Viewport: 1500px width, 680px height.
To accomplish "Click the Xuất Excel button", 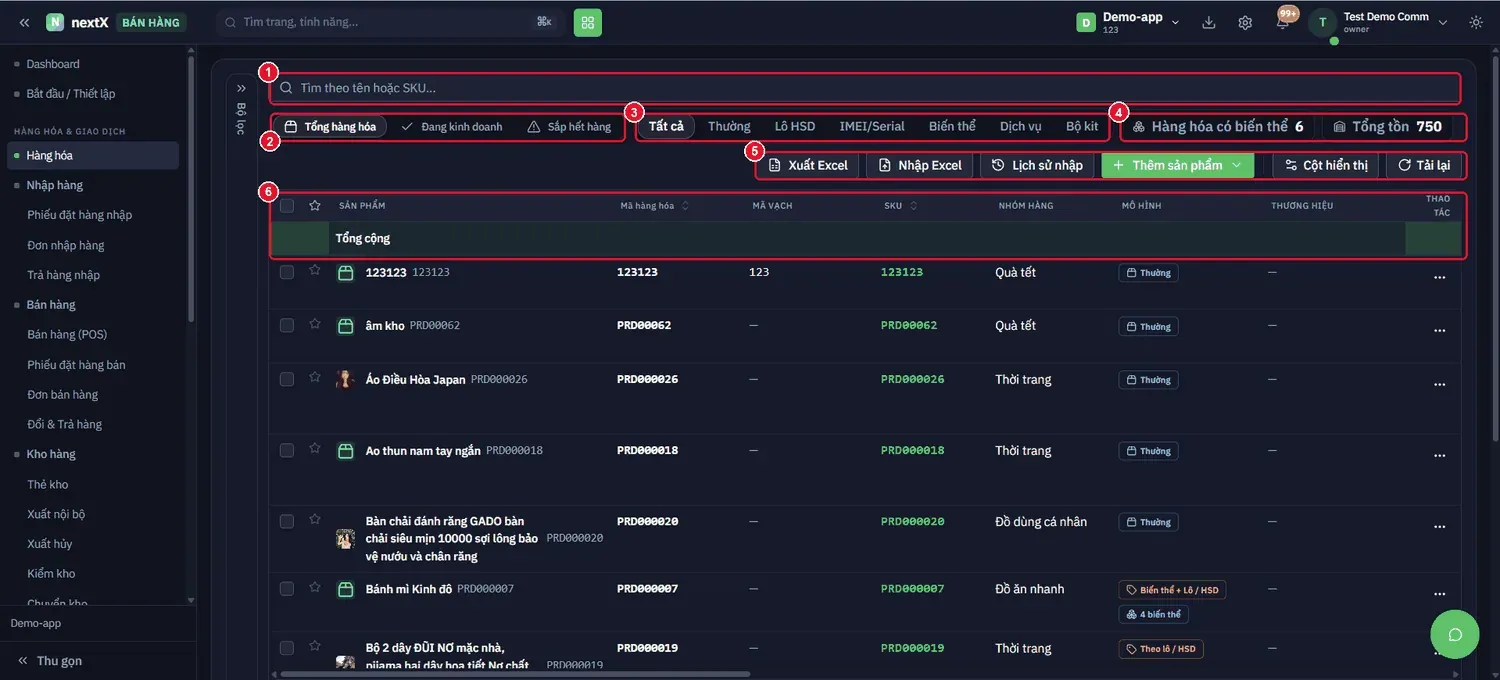I will [807, 165].
